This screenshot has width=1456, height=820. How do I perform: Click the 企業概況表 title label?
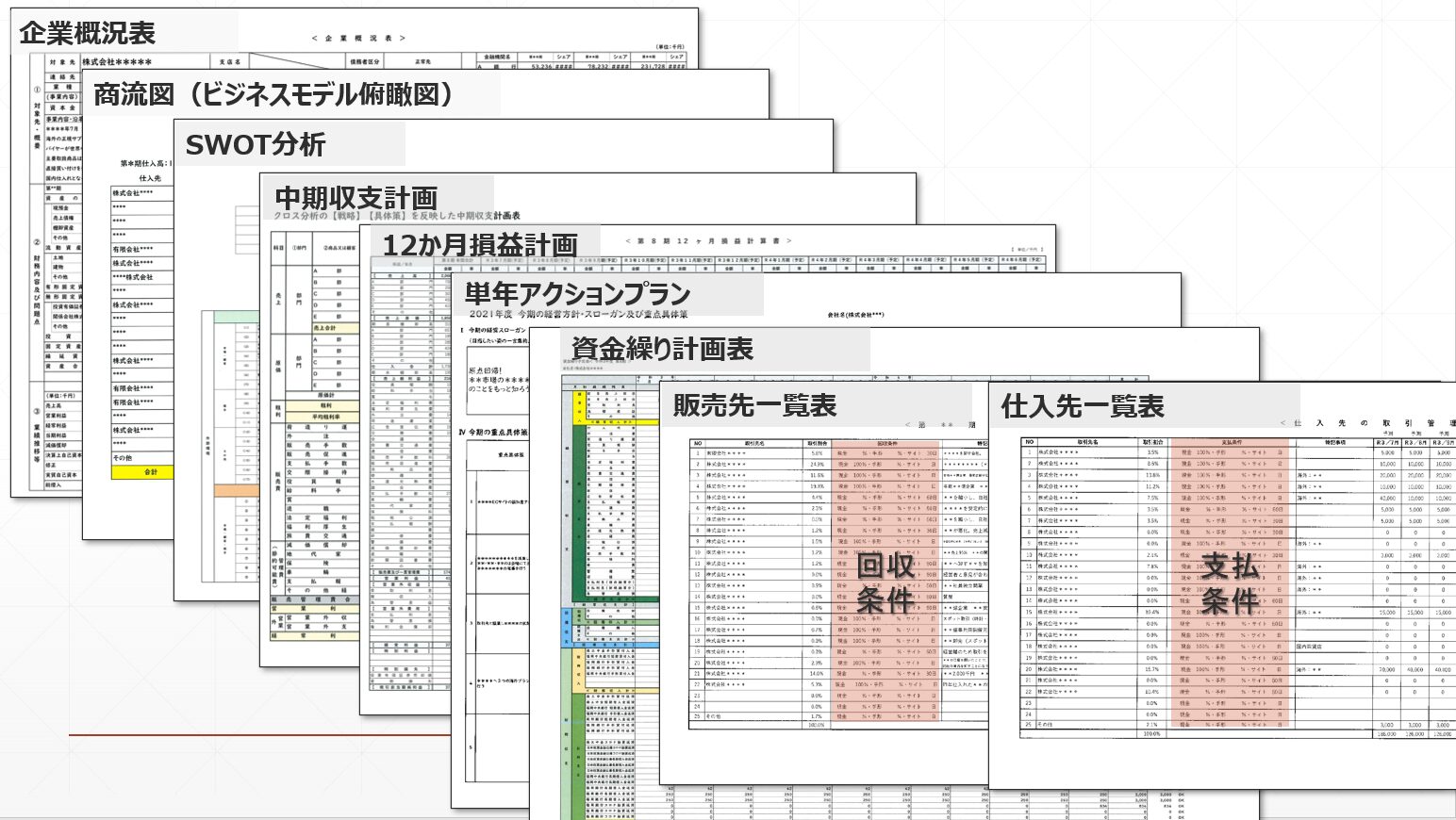[87, 34]
